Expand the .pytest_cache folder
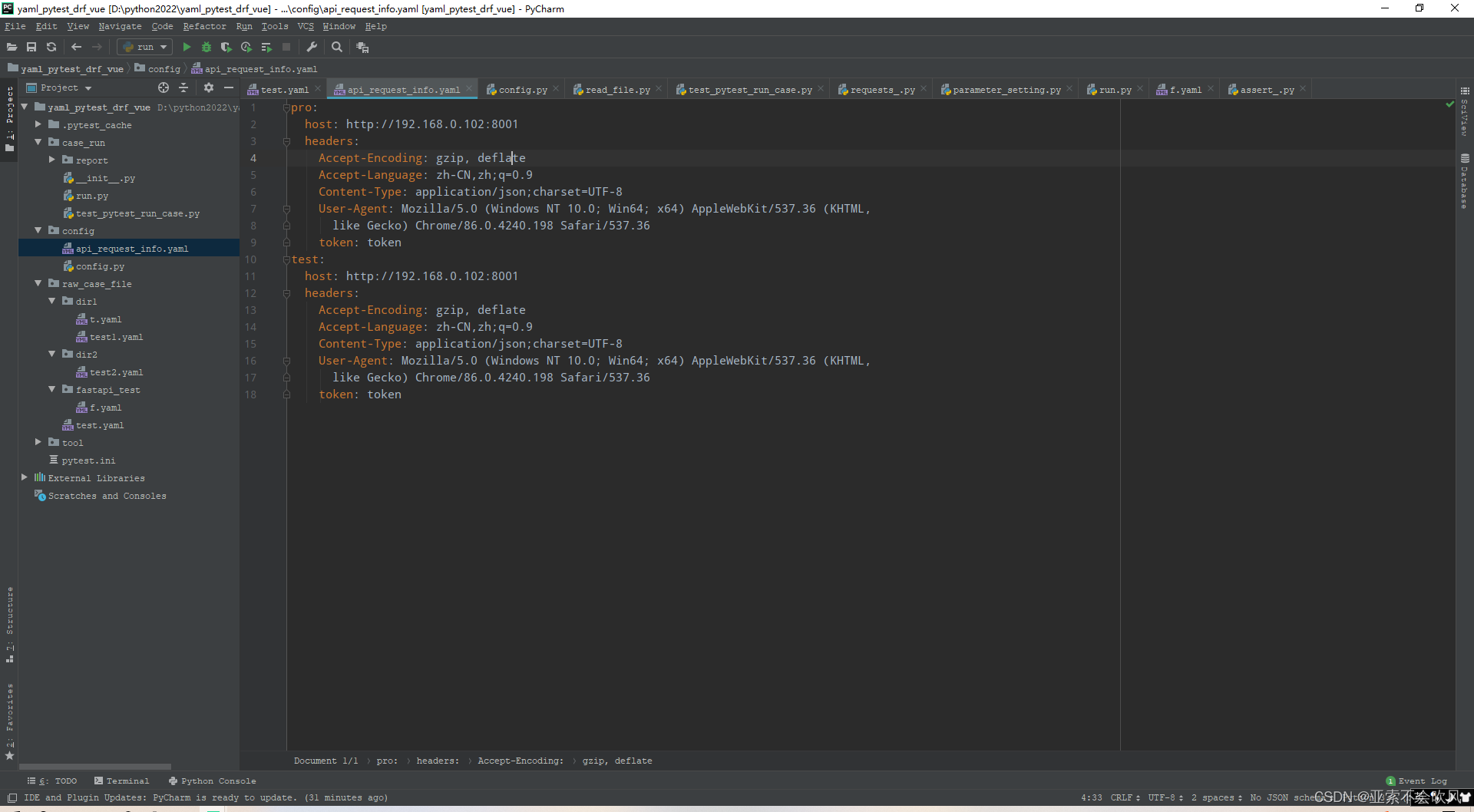The image size is (1474, 812). (x=38, y=124)
